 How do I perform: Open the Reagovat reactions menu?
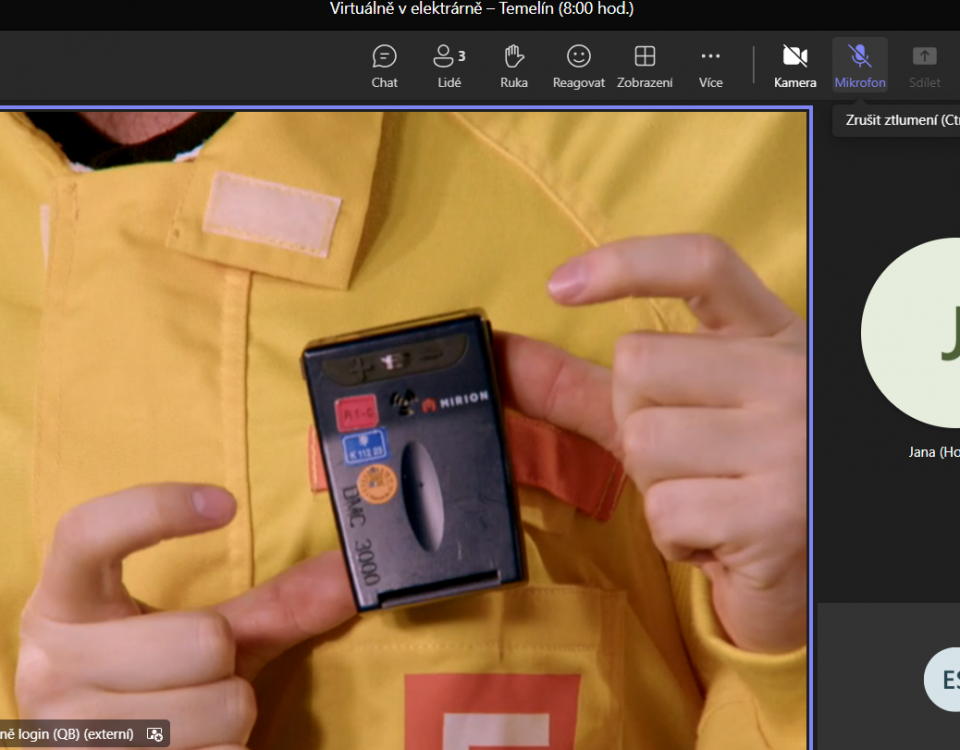(x=579, y=66)
